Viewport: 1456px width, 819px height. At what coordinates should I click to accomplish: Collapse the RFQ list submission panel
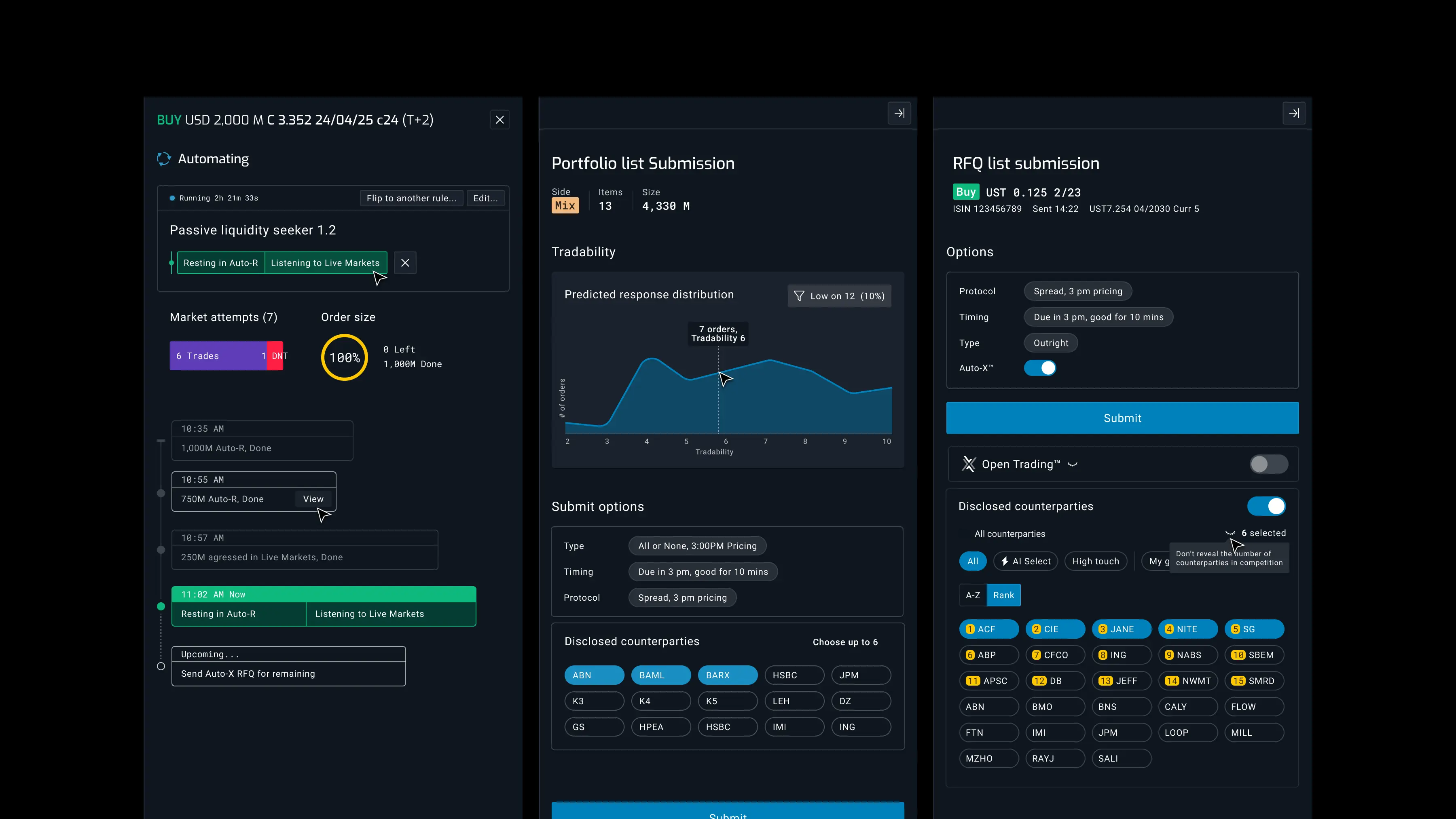pyautogui.click(x=1294, y=114)
